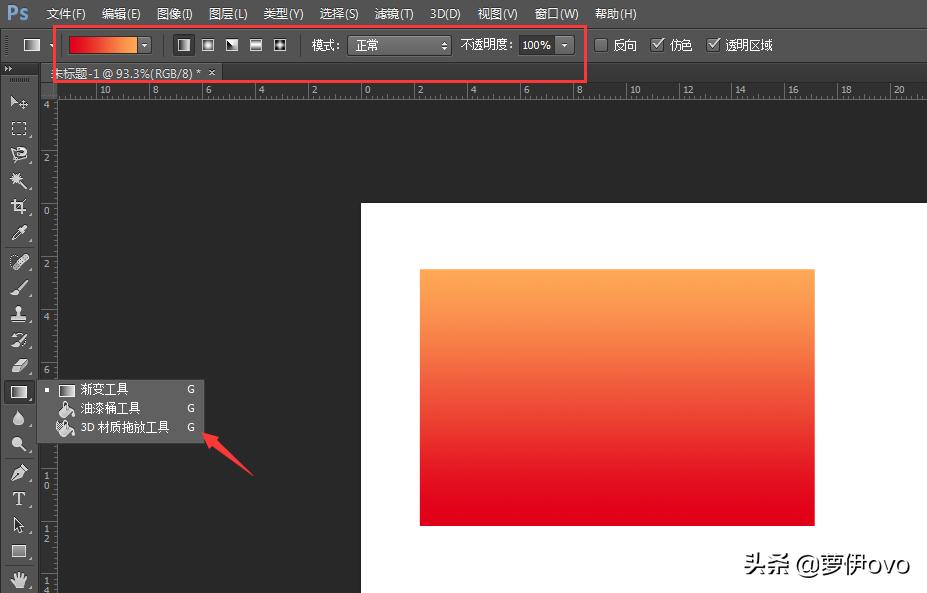Image resolution: width=927 pixels, height=593 pixels.
Task: Open the 模式 blend mode dropdown
Action: 399,46
